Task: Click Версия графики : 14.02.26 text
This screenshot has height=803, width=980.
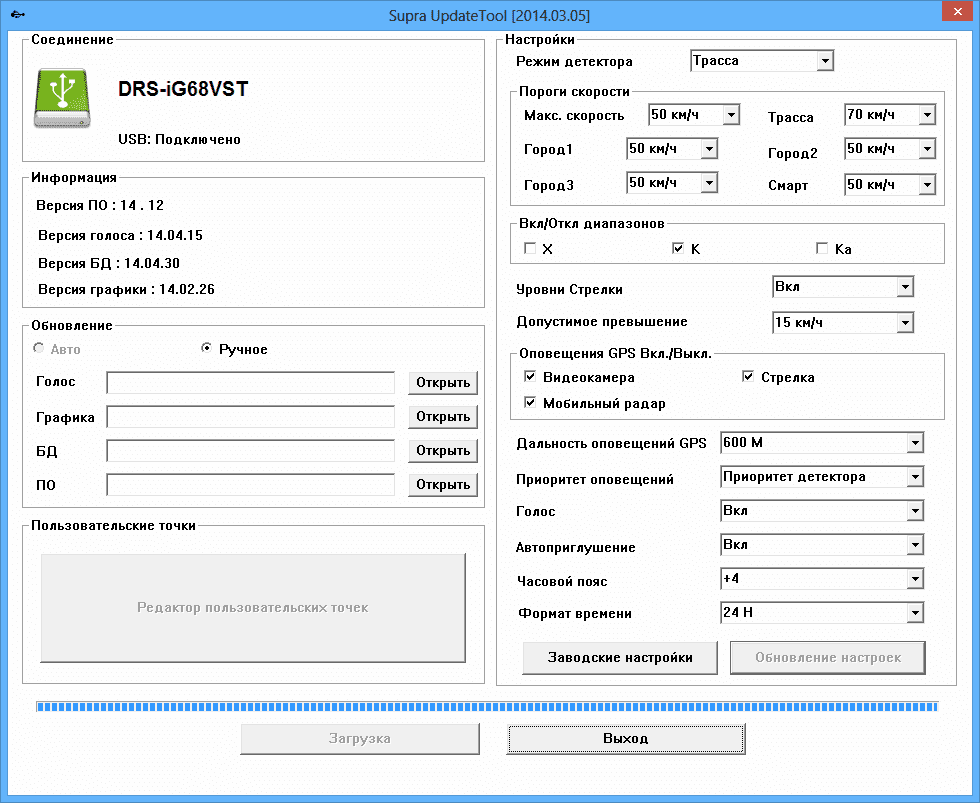Action: pyautogui.click(x=126, y=289)
